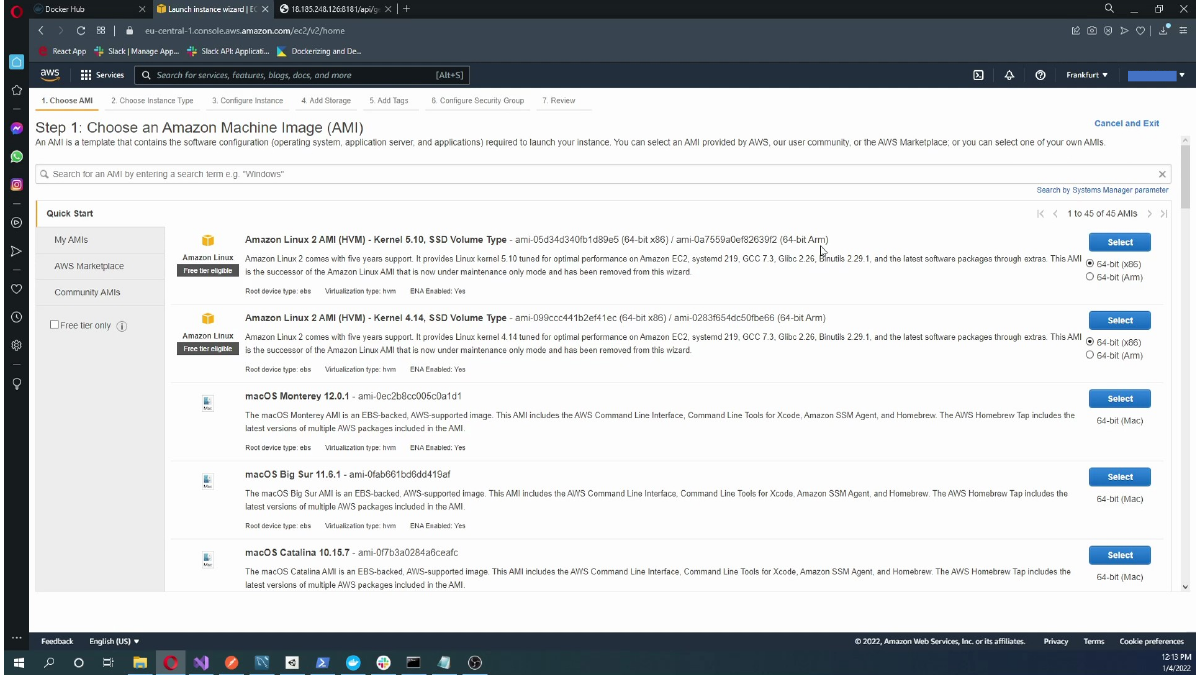Click the Feedback link in footer
1201x675 pixels.
[x=57, y=641]
